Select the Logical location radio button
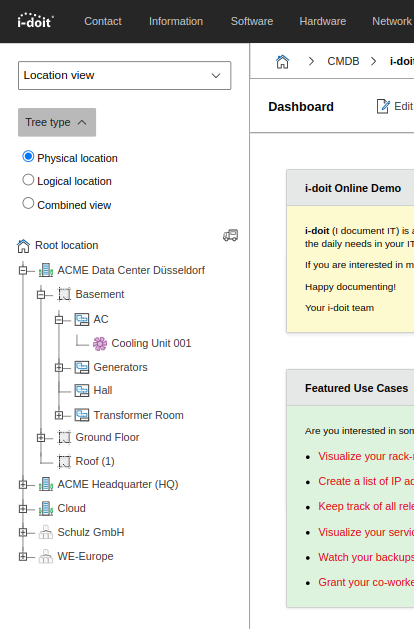 (x=28, y=180)
